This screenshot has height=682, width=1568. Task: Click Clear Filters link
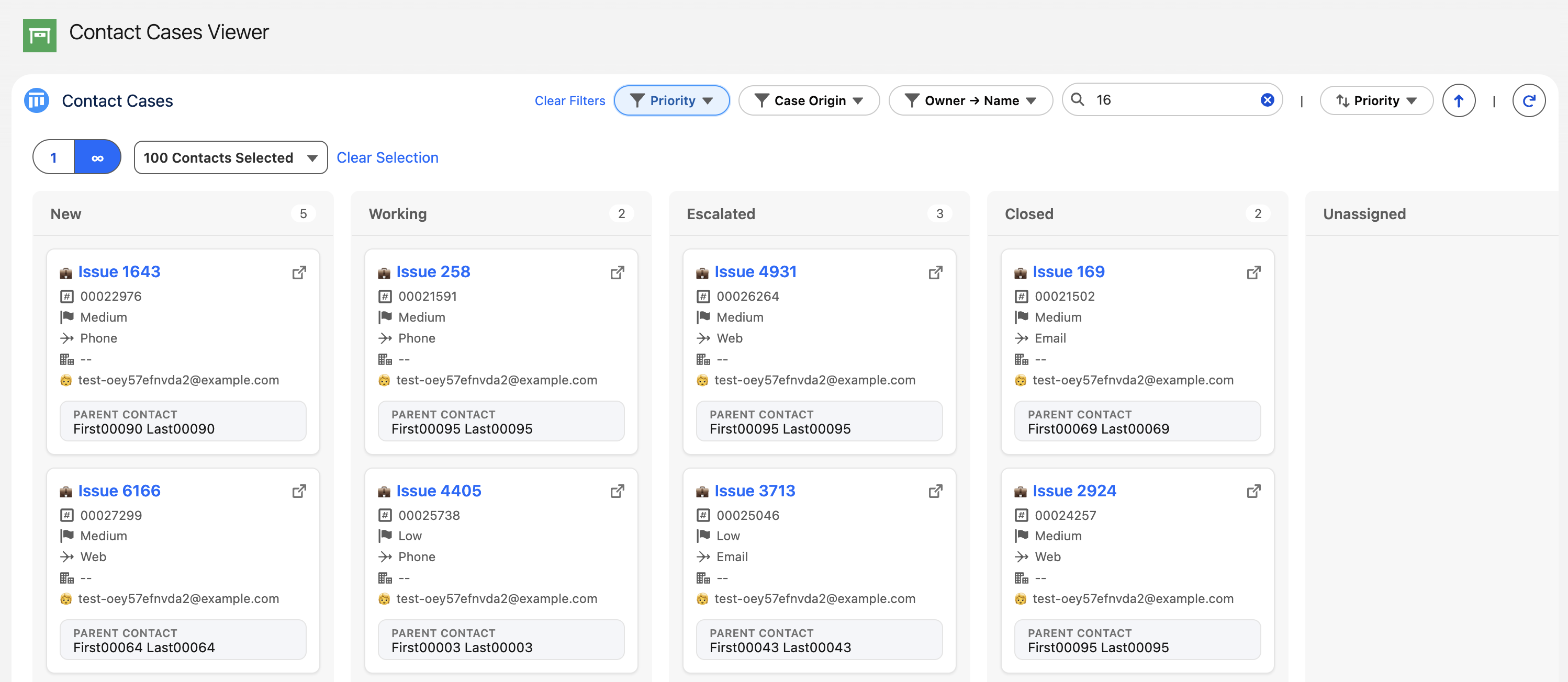pos(570,101)
